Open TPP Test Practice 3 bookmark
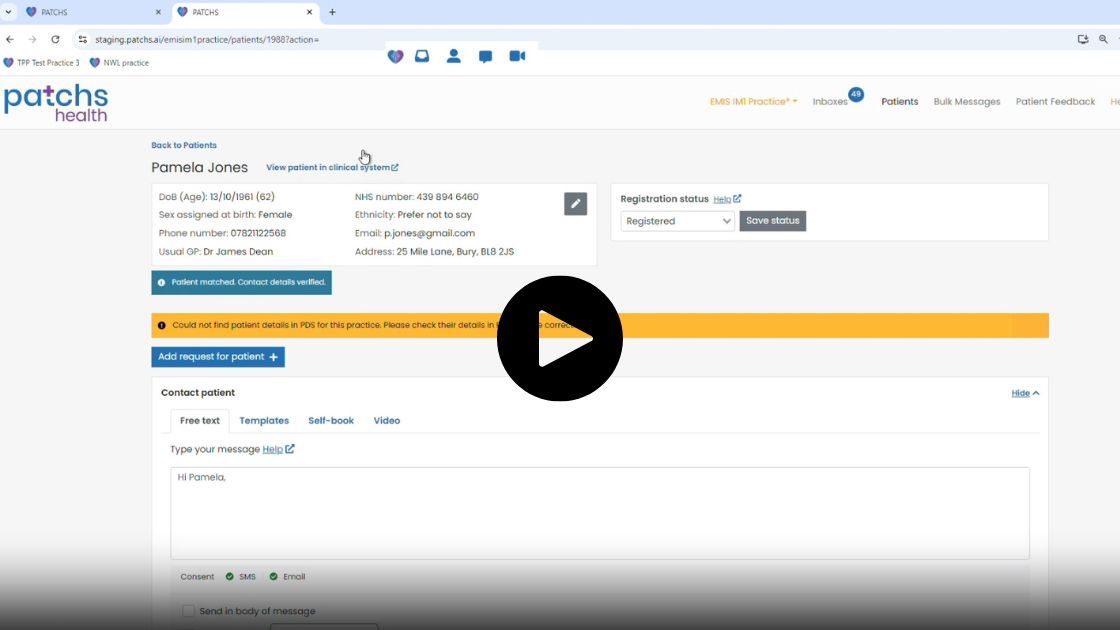Viewport: 1120px width, 630px height. [41, 63]
